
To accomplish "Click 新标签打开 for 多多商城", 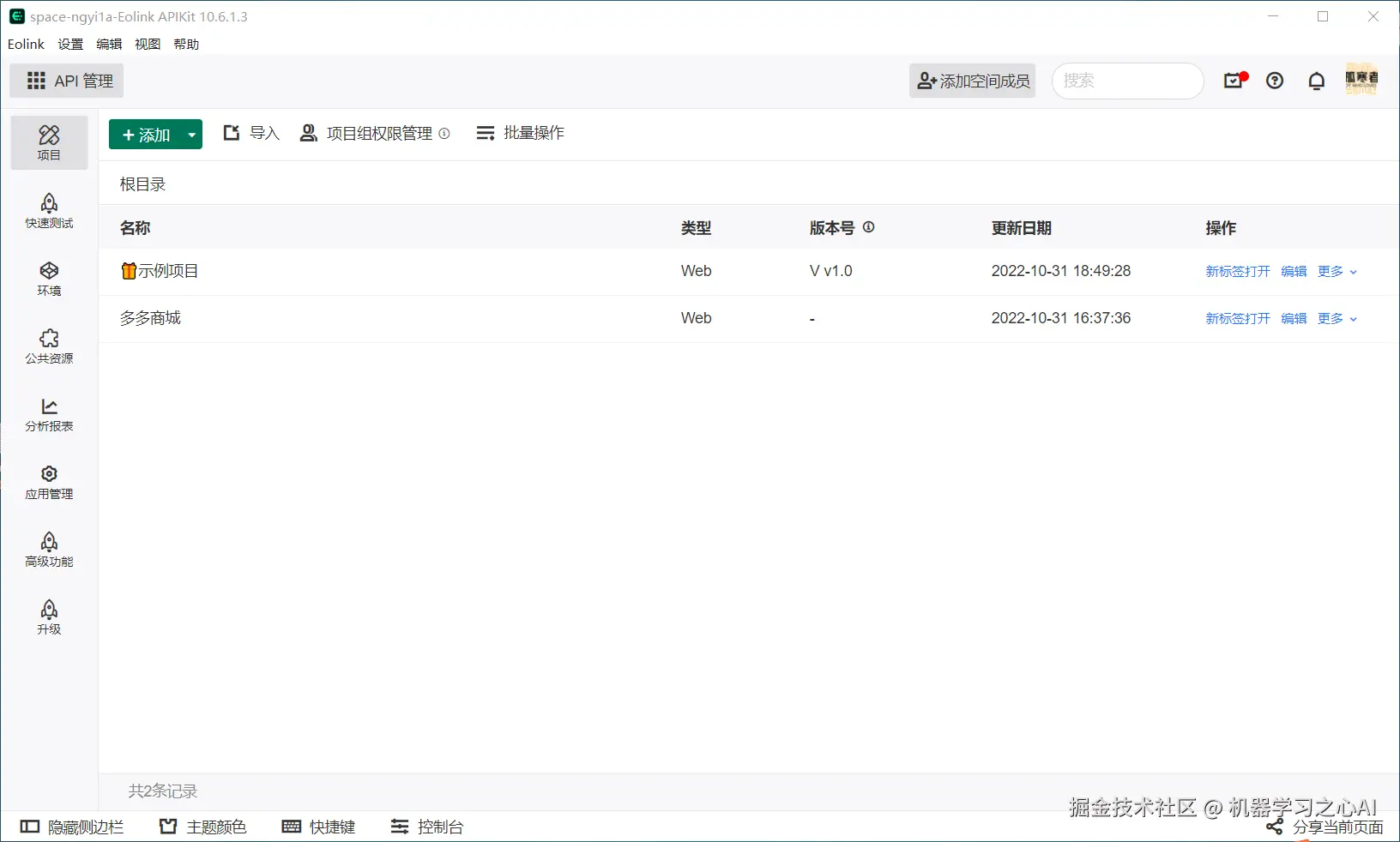I will tap(1236, 318).
